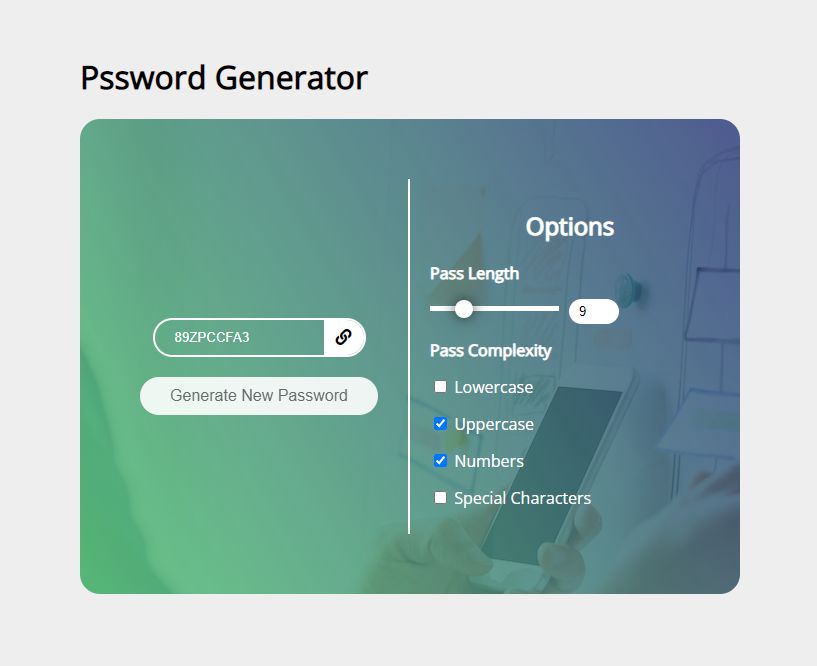The height and width of the screenshot is (666, 817).
Task: Click the Pass Length slider handle
Action: [x=464, y=309]
